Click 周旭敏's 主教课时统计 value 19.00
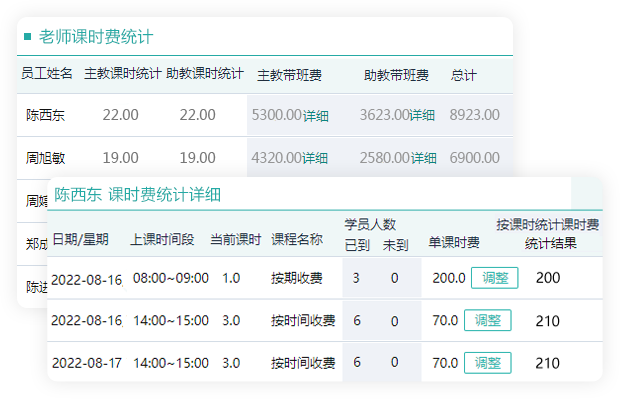Viewport: 620px width, 399px height. [x=121, y=158]
